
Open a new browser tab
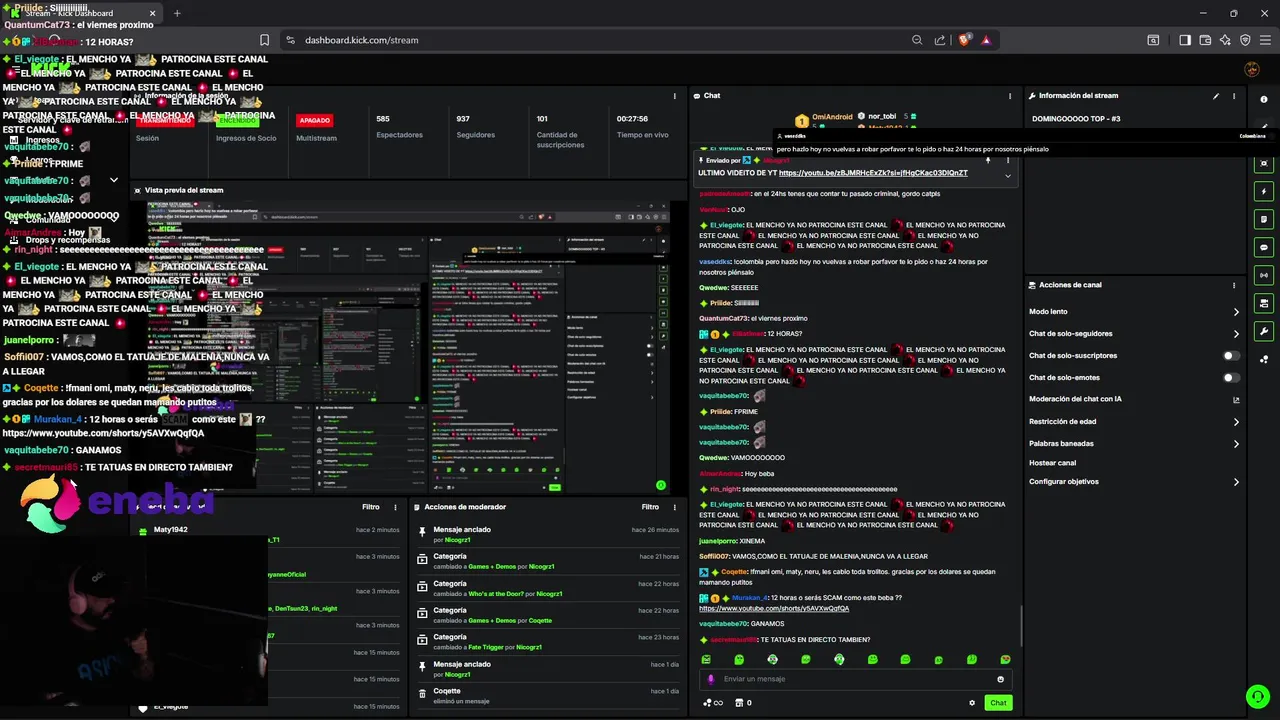pyautogui.click(x=177, y=13)
